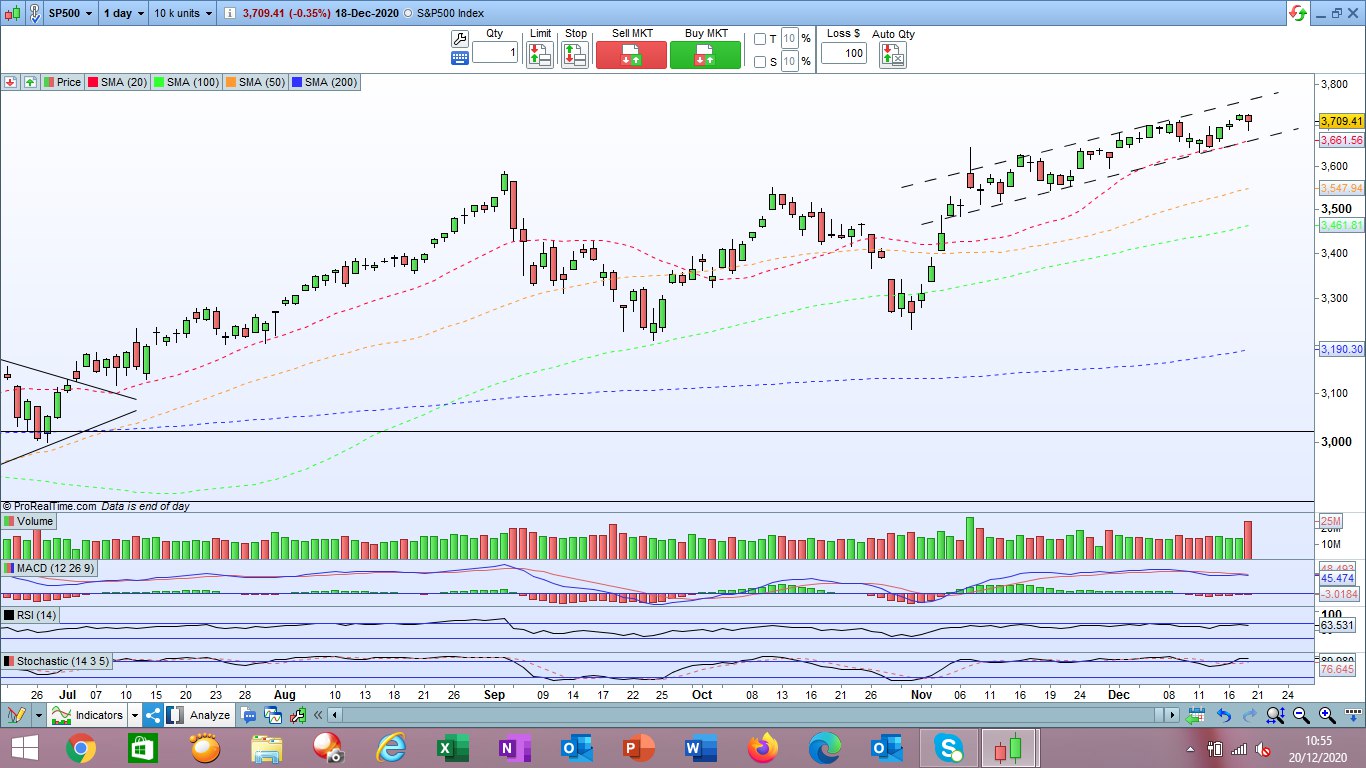This screenshot has width=1366, height=768.
Task: Click the Windows Start button
Action: 23,748
